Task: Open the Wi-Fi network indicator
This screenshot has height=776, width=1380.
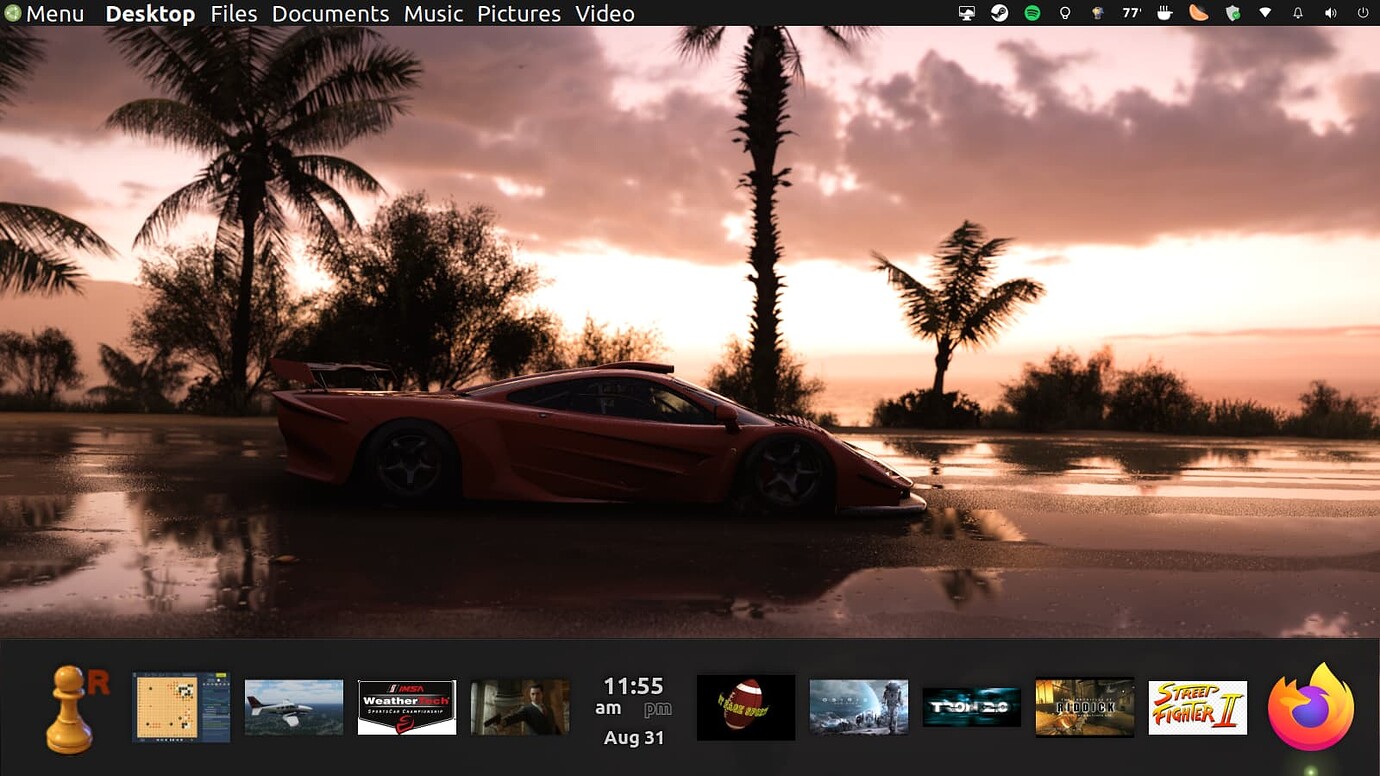Action: (1265, 13)
